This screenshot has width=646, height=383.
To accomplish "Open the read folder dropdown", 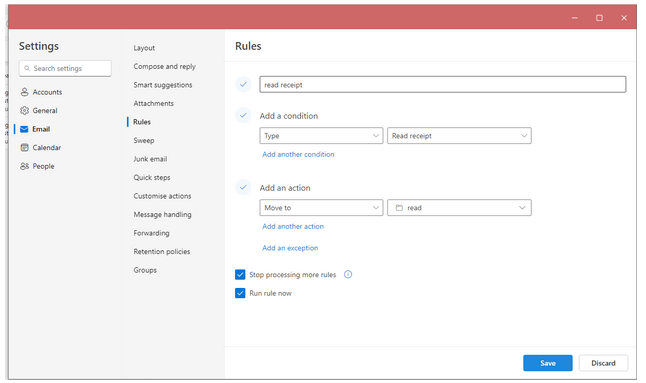I will click(459, 208).
